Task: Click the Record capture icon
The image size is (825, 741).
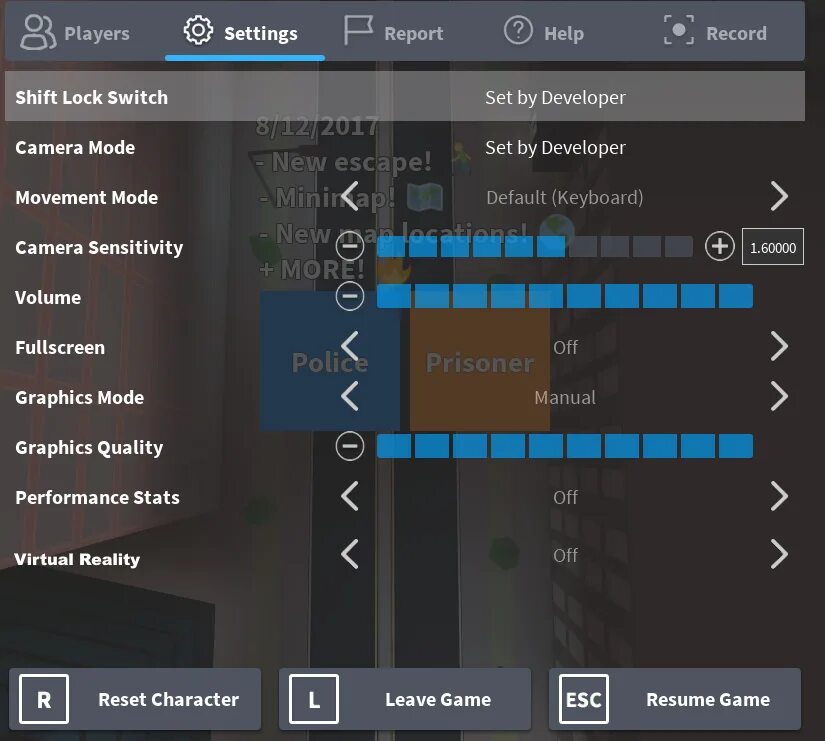Action: (679, 30)
